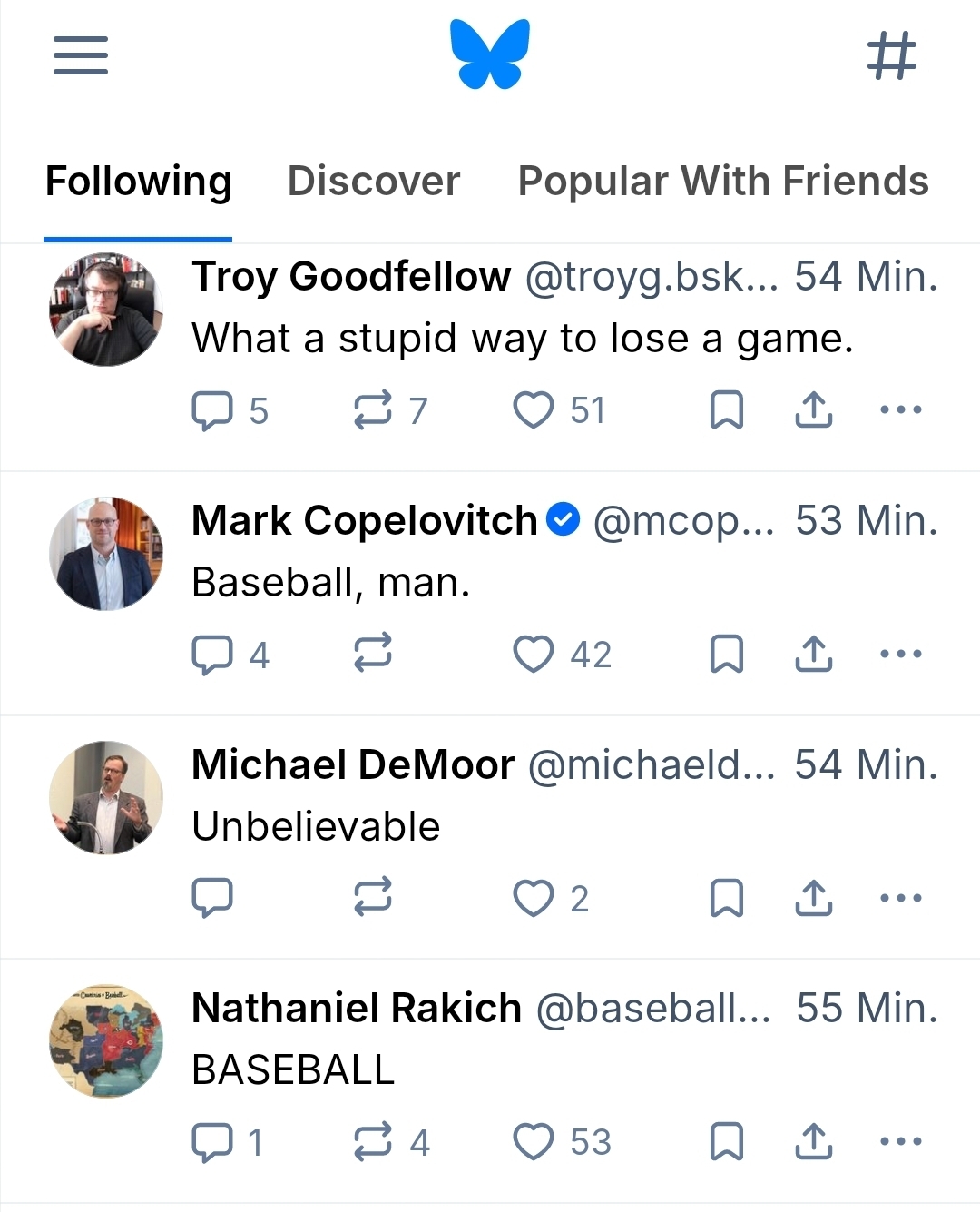Tap the Bluesky butterfly logo
This screenshot has height=1212, width=980.
point(490,54)
